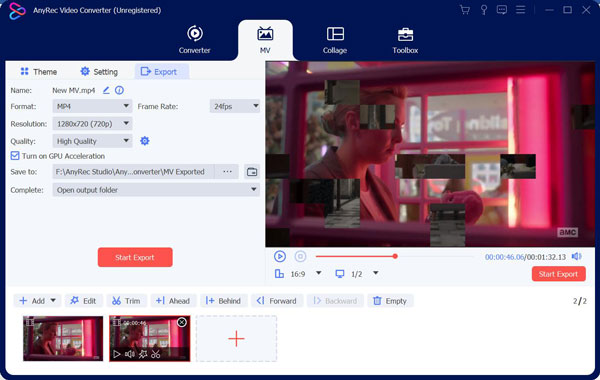The height and width of the screenshot is (380, 600).
Task: Switch to the MV tab
Action: pyautogui.click(x=265, y=40)
